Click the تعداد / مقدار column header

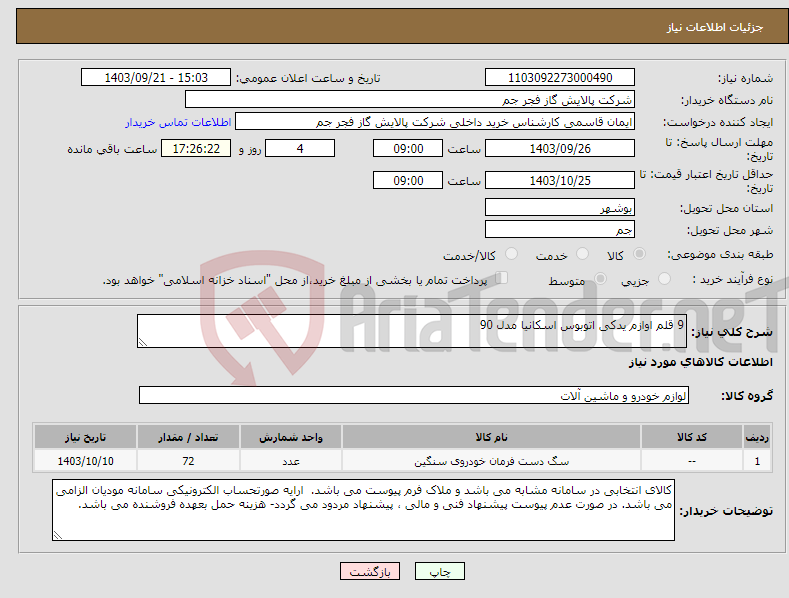(x=188, y=437)
